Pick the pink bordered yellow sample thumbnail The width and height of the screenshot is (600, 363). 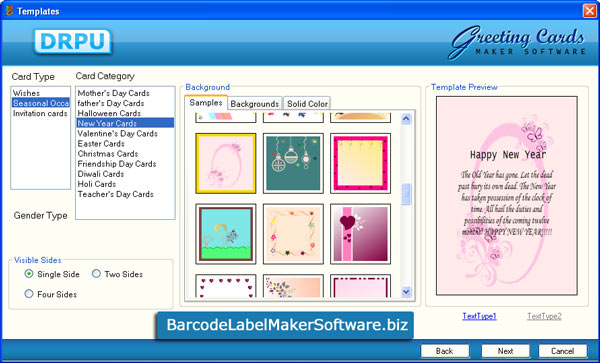pos(360,163)
